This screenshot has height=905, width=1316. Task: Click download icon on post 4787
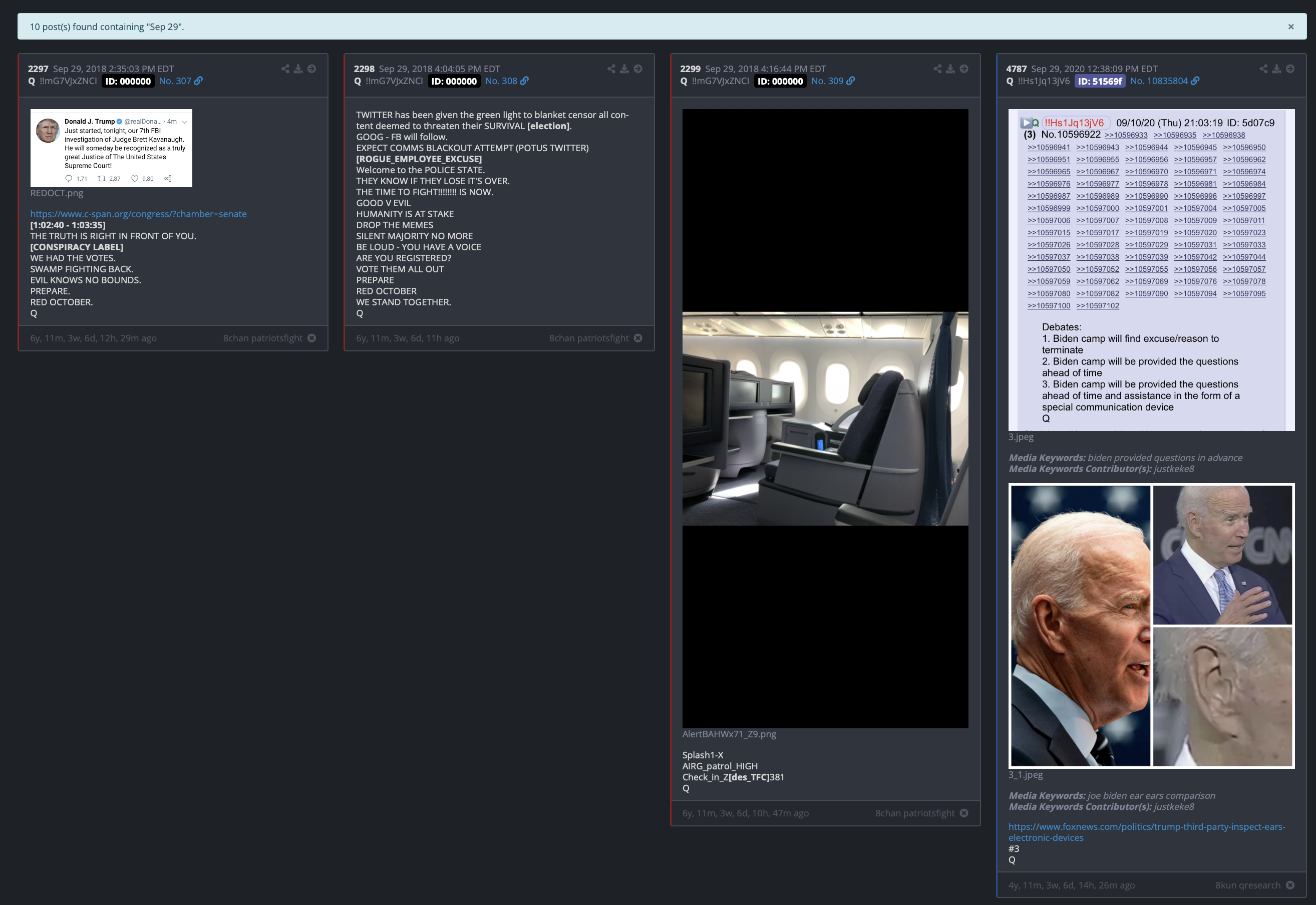pyautogui.click(x=1276, y=69)
